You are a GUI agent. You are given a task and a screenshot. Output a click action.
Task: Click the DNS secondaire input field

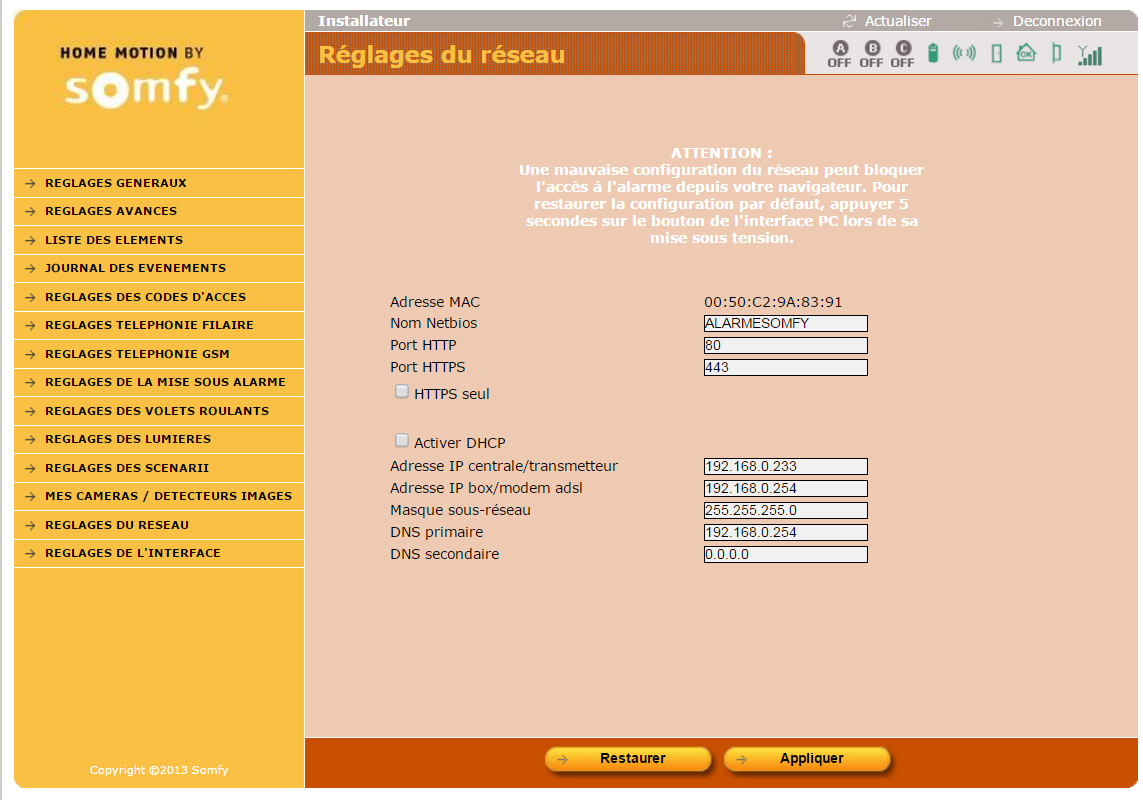tap(785, 554)
